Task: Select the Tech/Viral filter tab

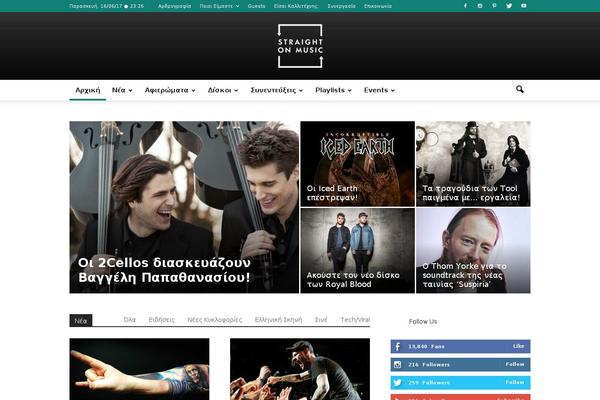Action: 355,320
